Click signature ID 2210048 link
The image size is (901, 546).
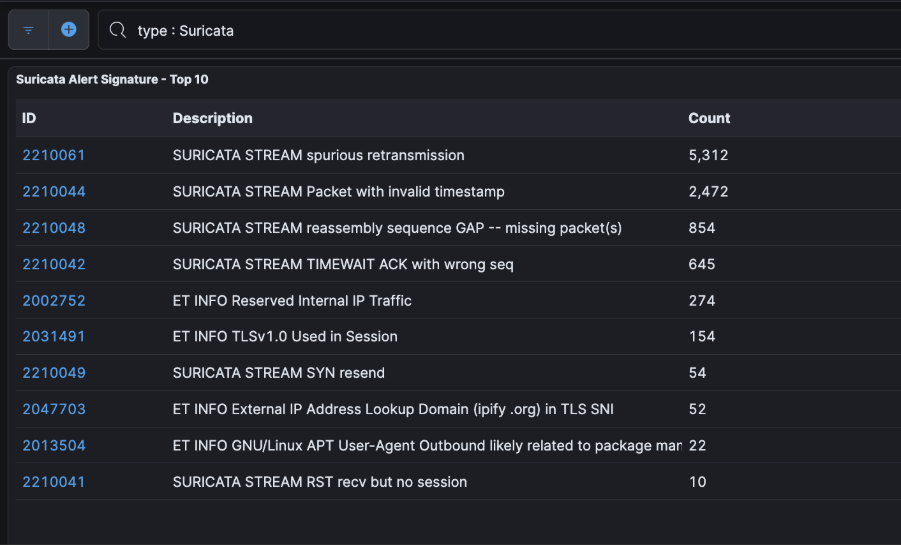[54, 228]
